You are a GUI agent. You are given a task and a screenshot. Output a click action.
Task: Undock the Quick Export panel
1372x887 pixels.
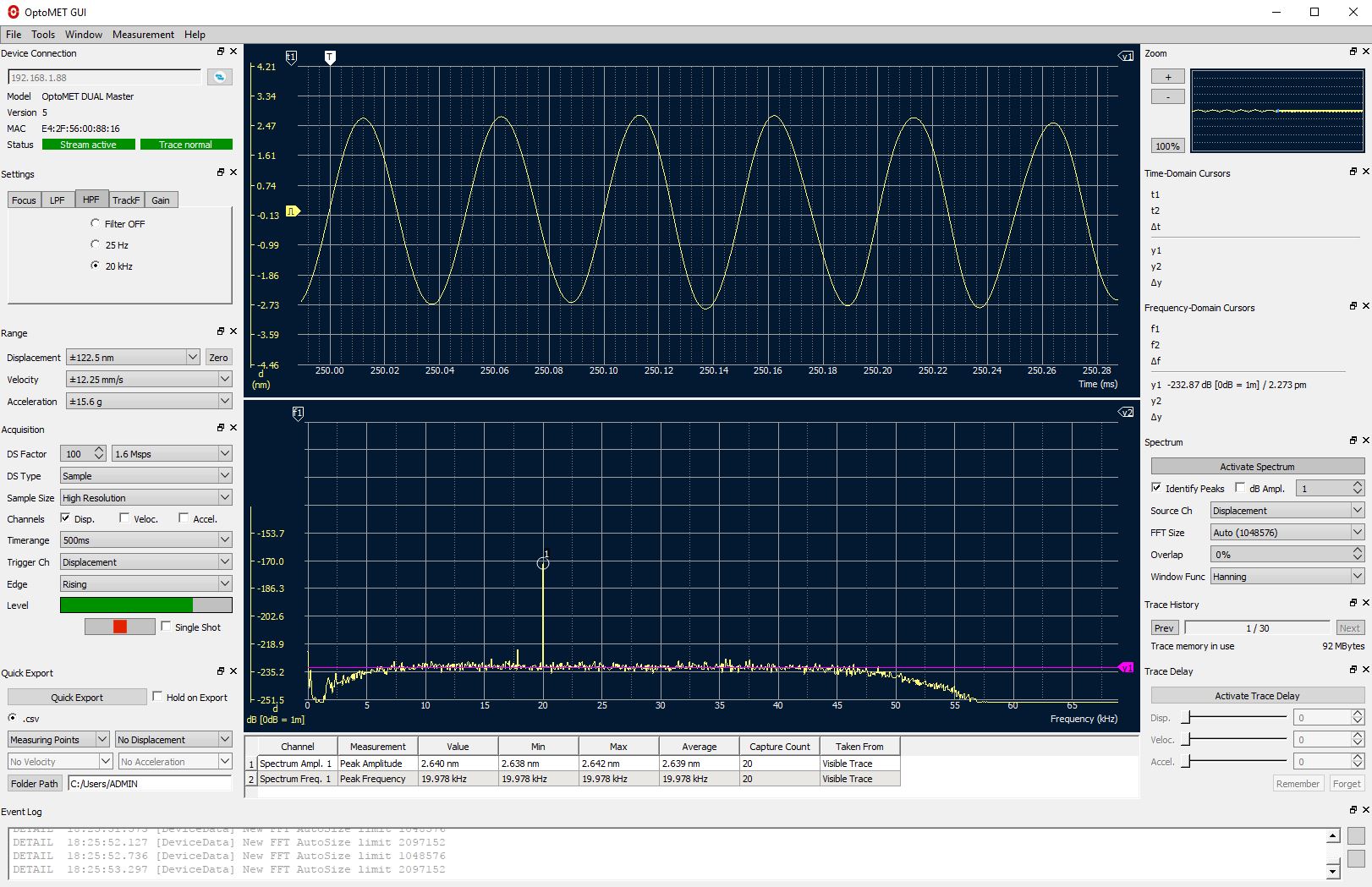[221, 671]
